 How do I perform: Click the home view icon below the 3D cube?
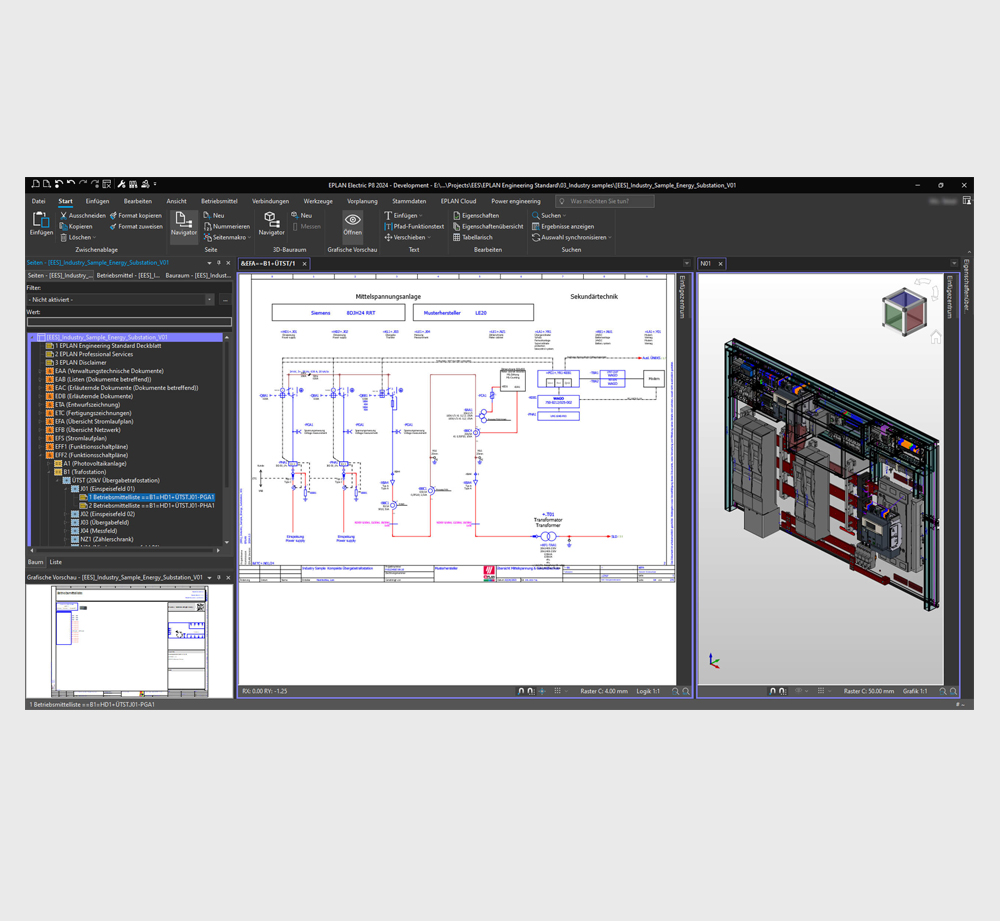(936, 337)
